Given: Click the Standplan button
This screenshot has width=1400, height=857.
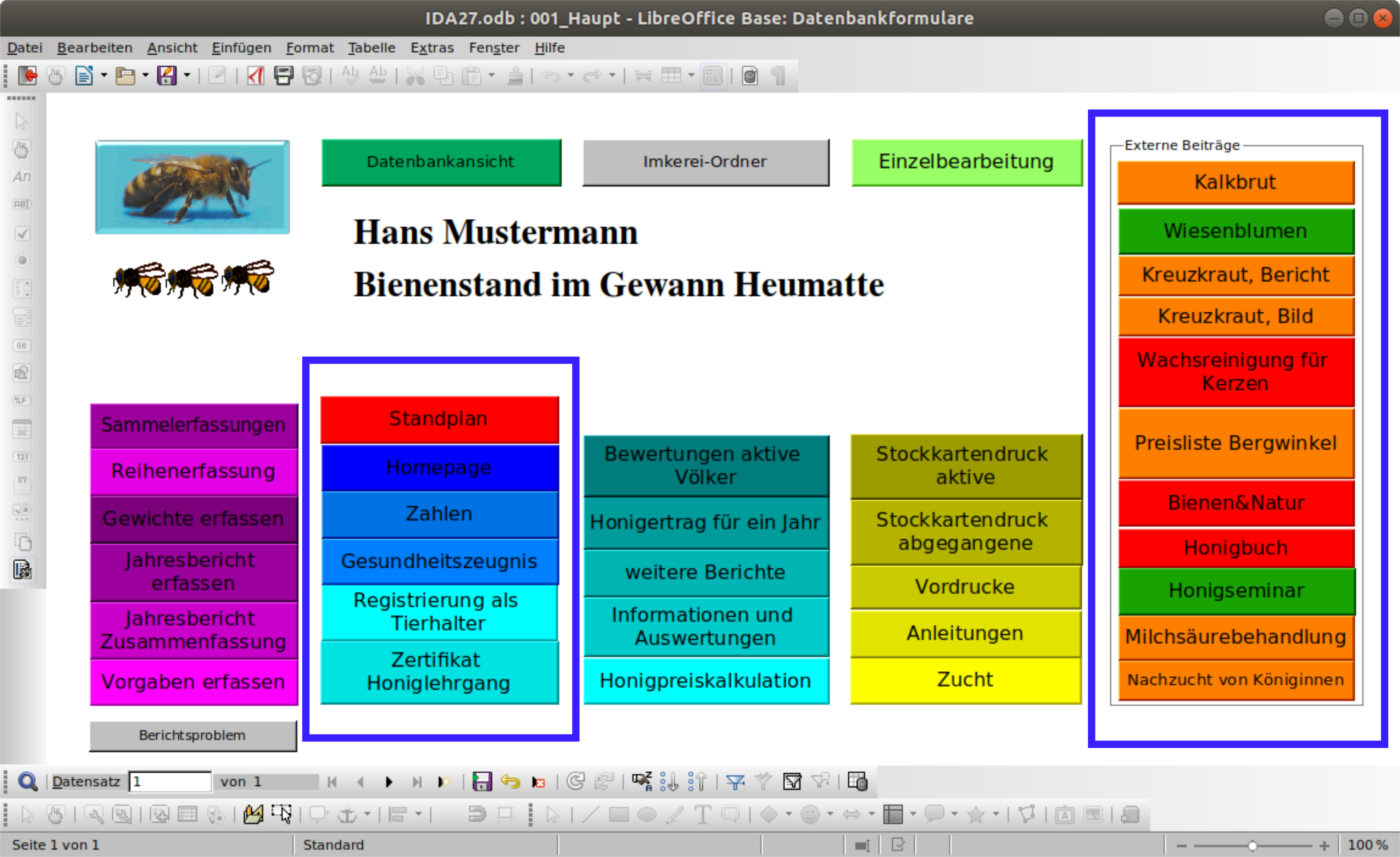Looking at the screenshot, I should click(x=439, y=419).
